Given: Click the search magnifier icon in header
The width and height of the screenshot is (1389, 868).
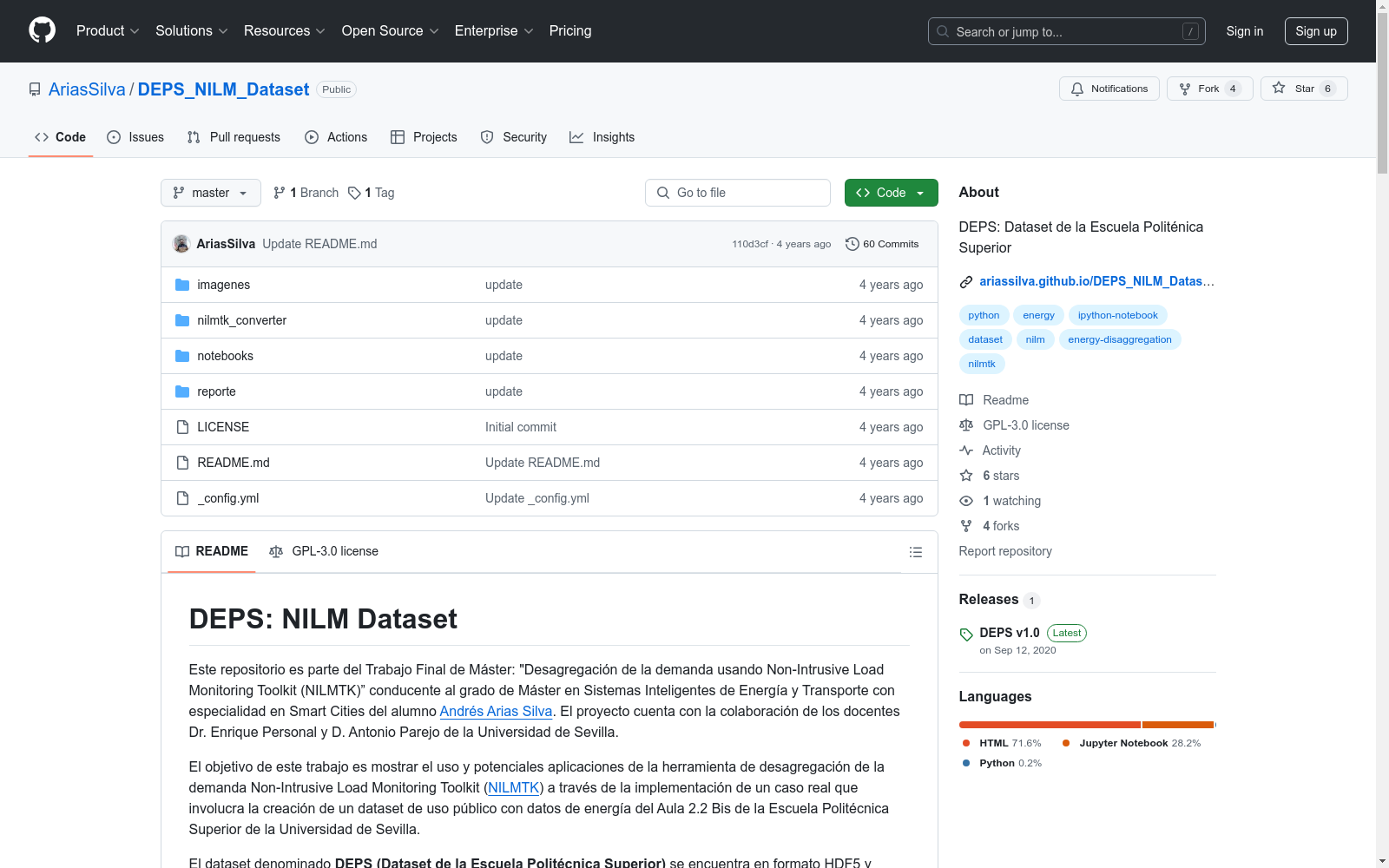Looking at the screenshot, I should point(943,31).
